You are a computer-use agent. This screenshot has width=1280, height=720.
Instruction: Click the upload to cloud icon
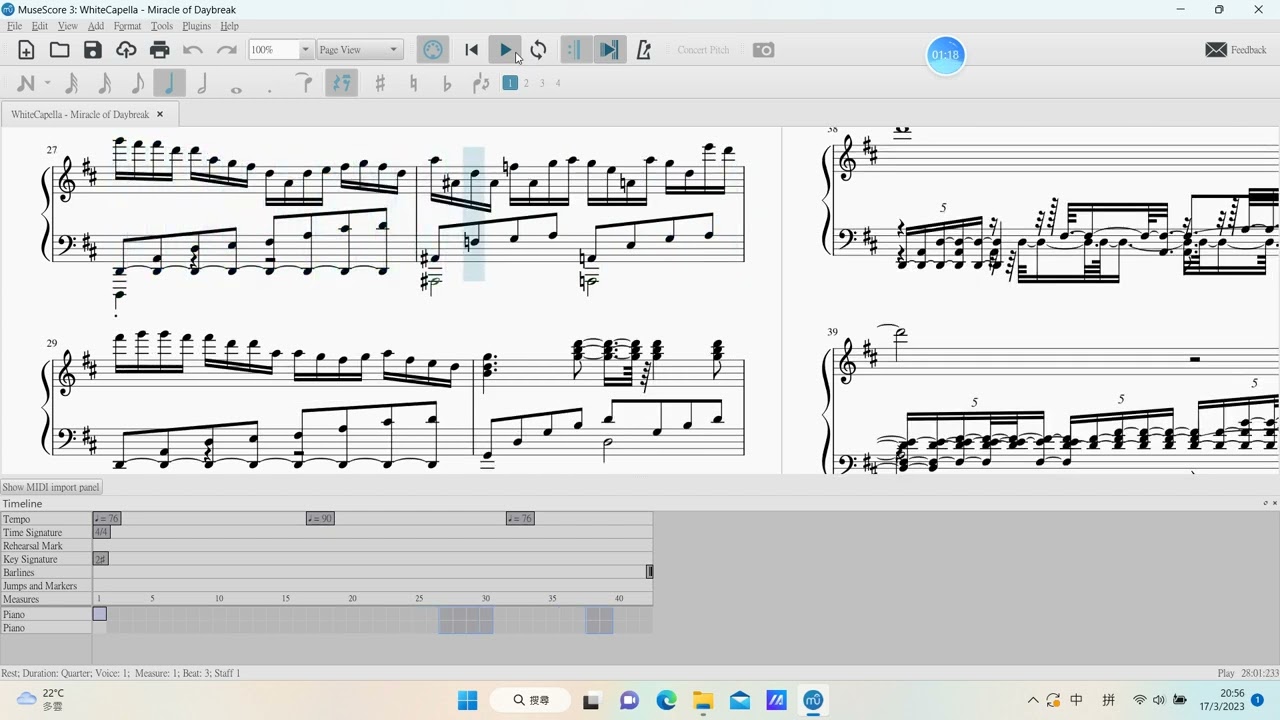click(x=126, y=50)
